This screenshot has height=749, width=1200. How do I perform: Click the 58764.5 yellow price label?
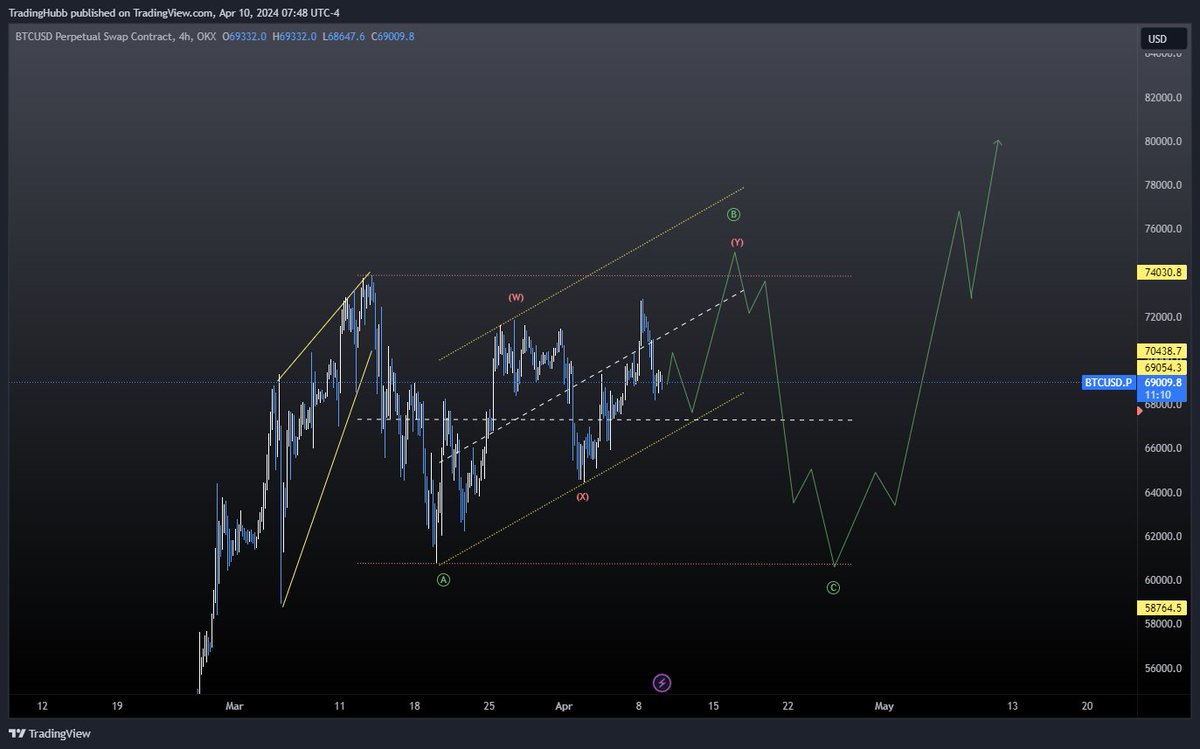(x=1160, y=607)
